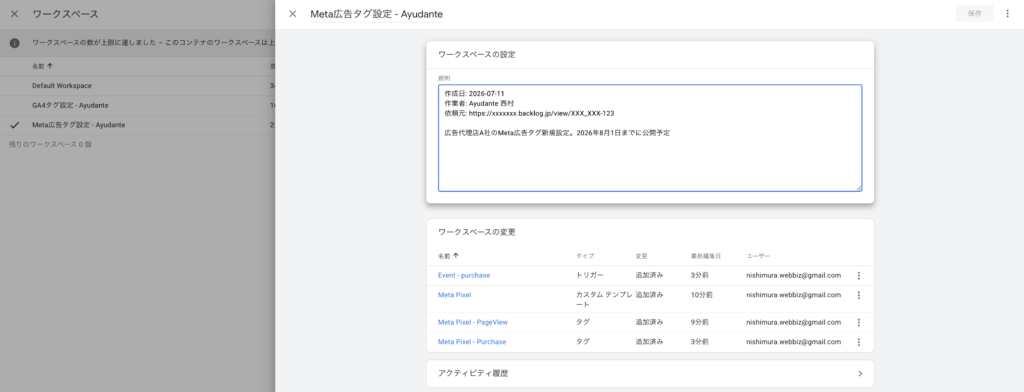This screenshot has width=1024, height=392.
Task: Click the checkmark next to Meta広告タグ設定
Action: pyautogui.click(x=14, y=125)
